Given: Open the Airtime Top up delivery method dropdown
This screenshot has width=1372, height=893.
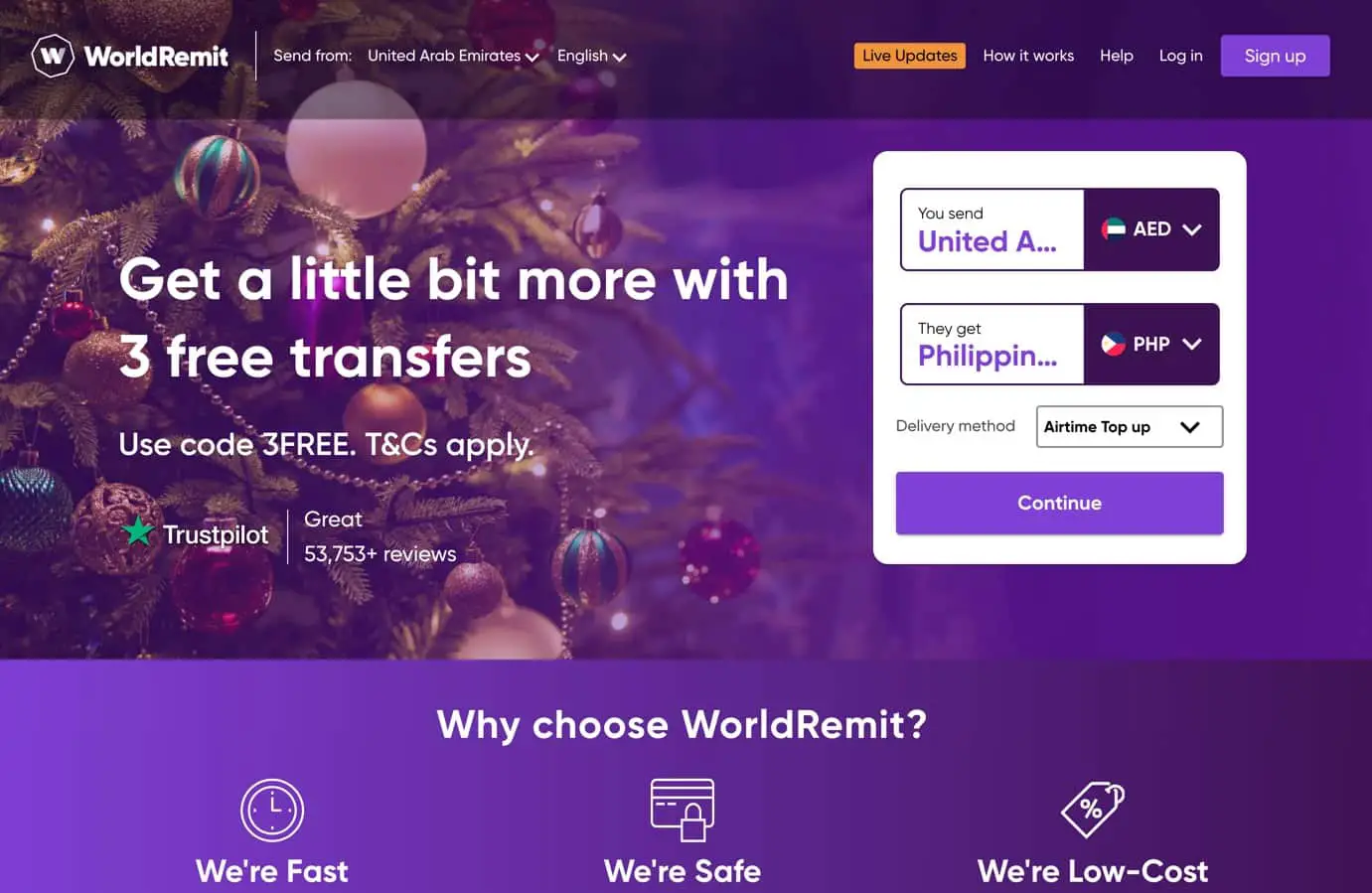Looking at the screenshot, I should pos(1130,426).
